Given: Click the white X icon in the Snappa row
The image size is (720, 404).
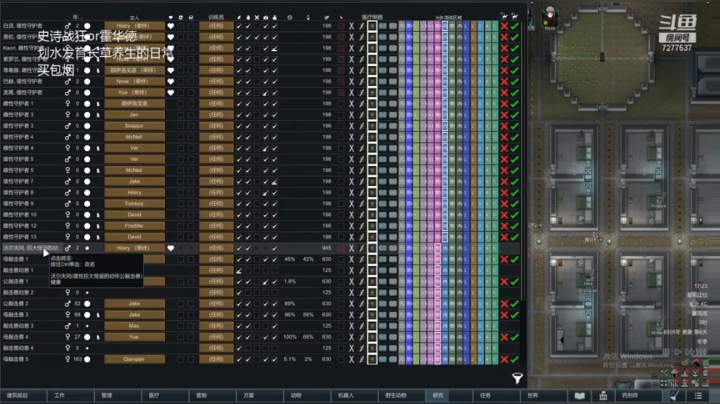Looking at the screenshot, I should (351, 126).
